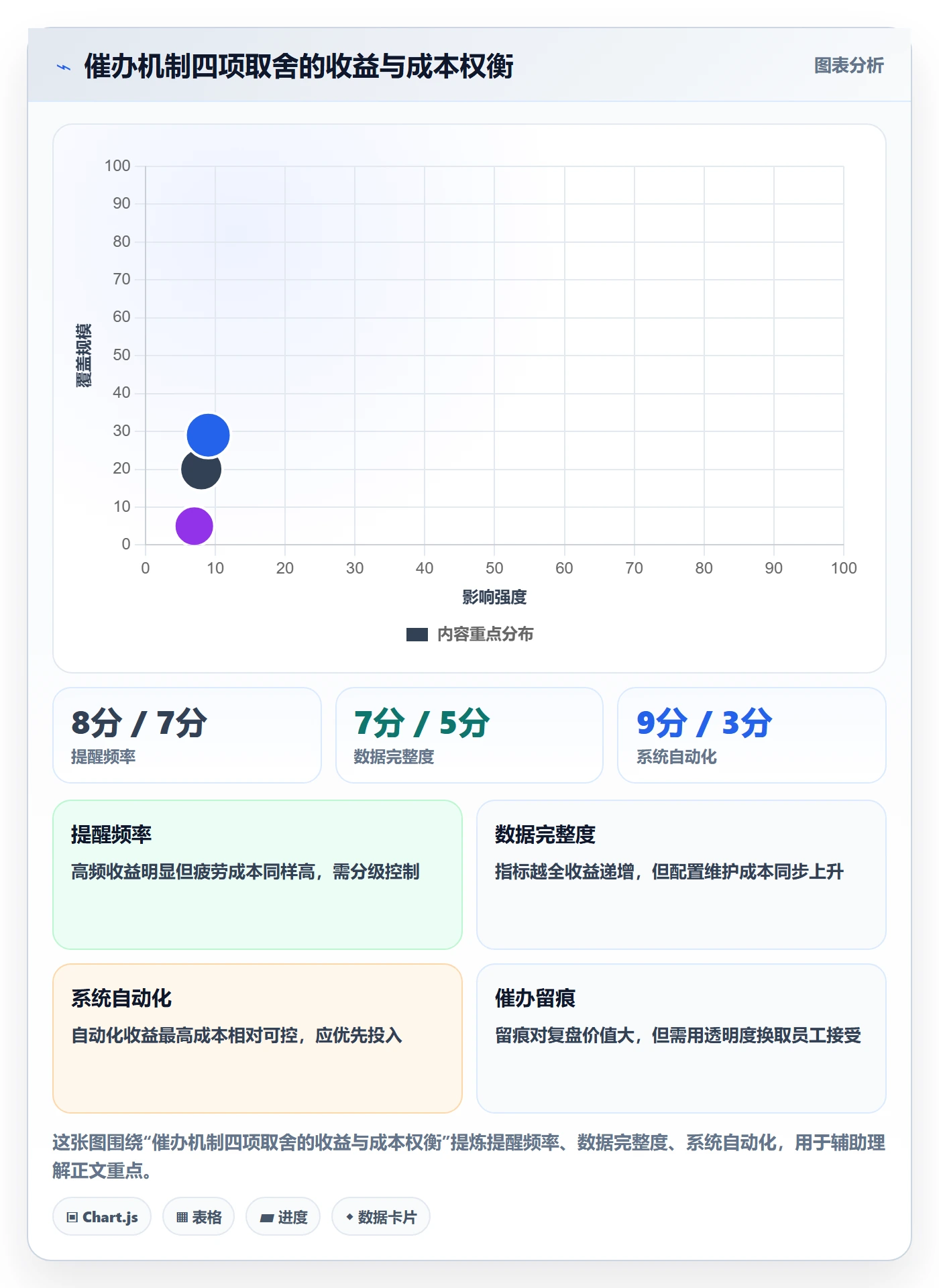Click the Chart.js tag chip
This screenshot has height=1288, width=939.
coord(102,1217)
